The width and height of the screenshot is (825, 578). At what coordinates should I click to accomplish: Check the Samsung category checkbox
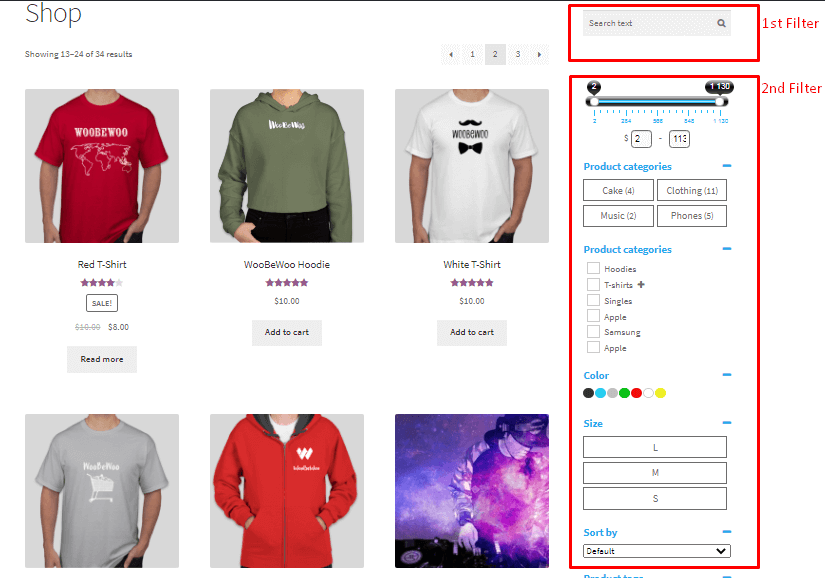593,331
